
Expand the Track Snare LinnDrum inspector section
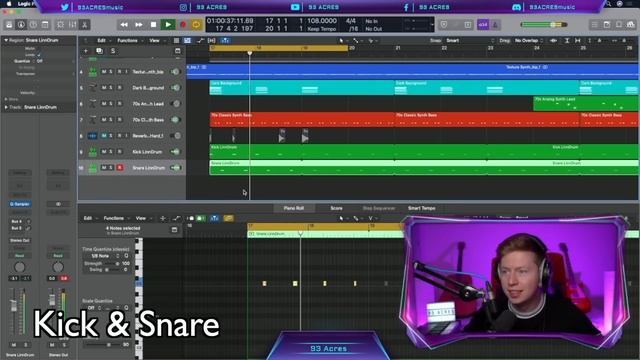(x=6, y=107)
